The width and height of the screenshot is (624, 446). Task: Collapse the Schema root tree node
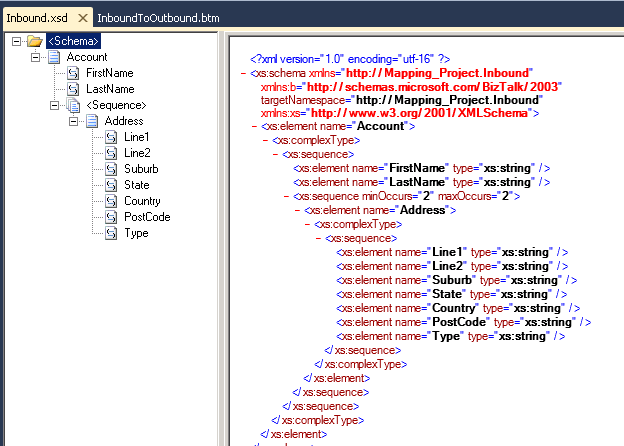coord(16,41)
